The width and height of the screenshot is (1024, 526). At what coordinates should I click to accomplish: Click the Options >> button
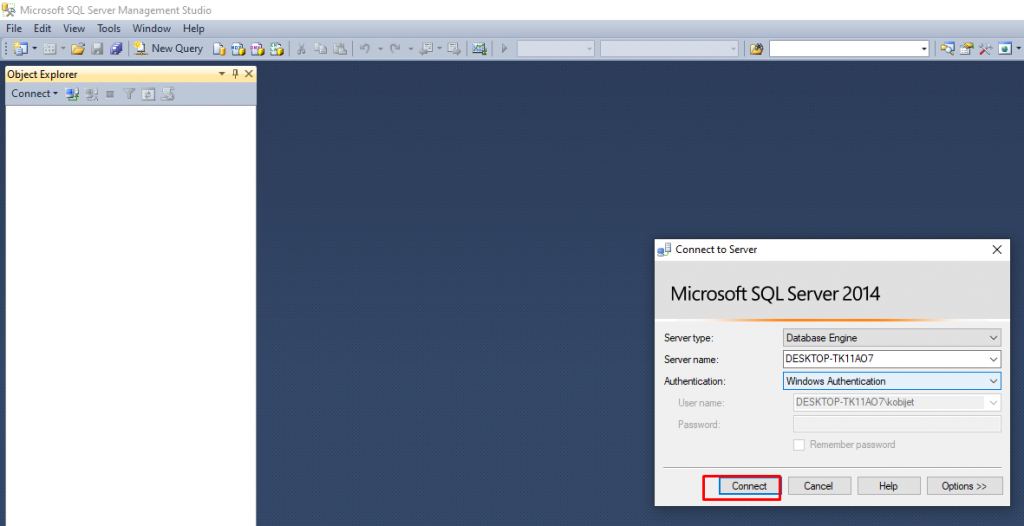(x=964, y=486)
